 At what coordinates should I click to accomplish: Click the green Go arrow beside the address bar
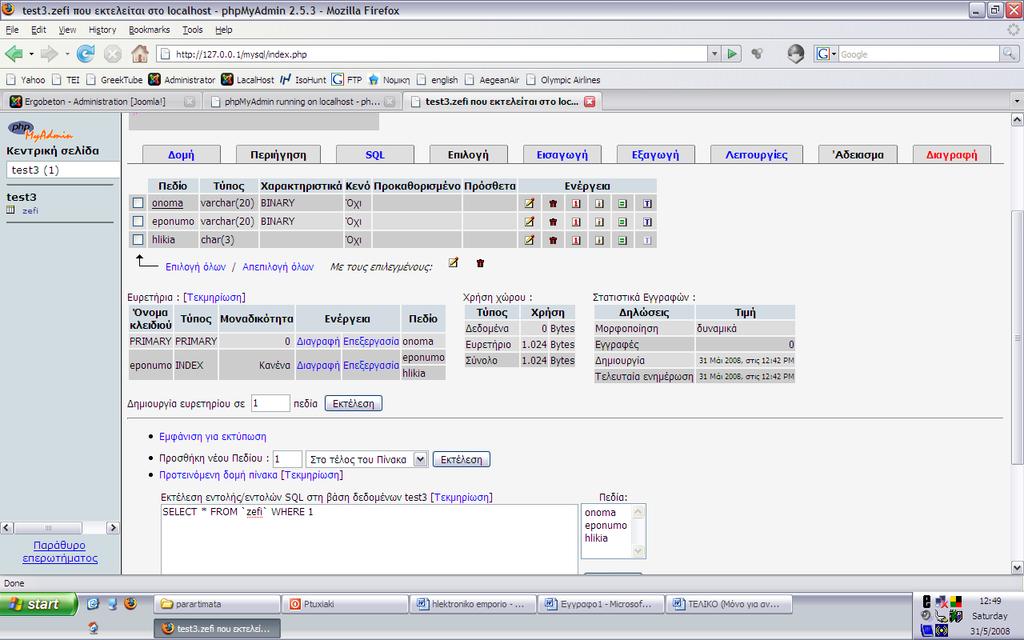pos(732,54)
